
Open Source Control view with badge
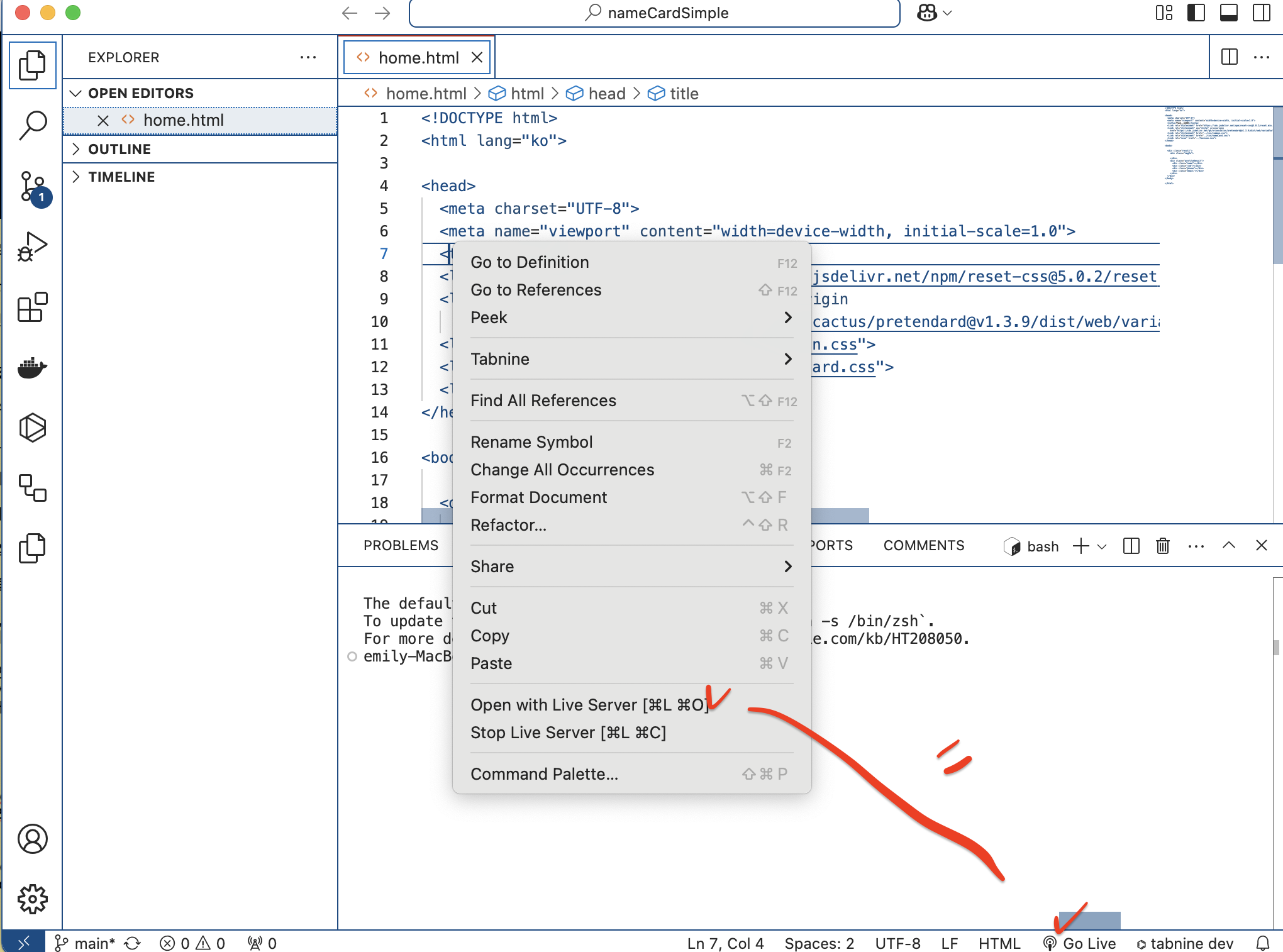click(33, 187)
